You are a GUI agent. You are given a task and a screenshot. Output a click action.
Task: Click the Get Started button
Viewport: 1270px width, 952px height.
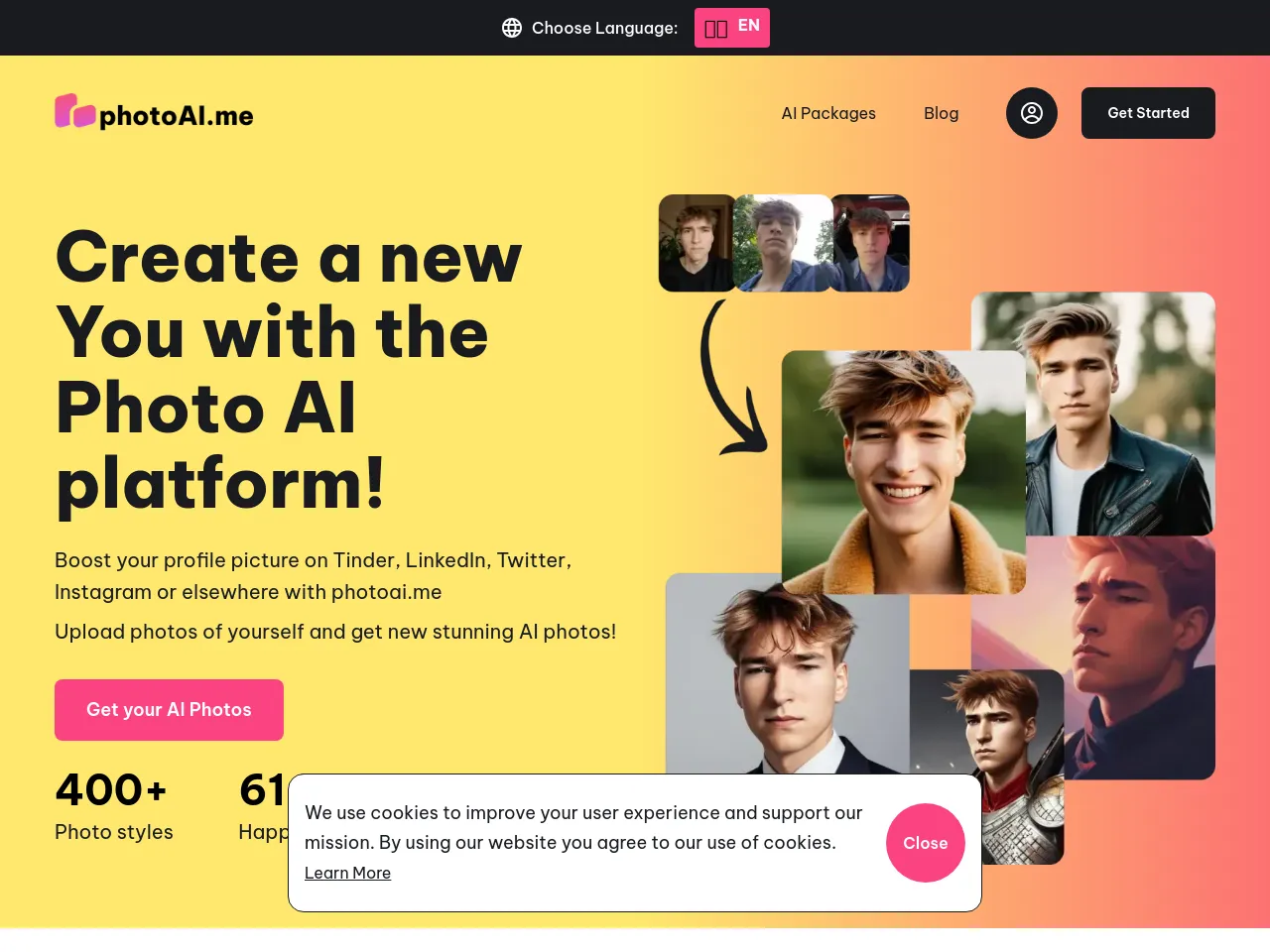point(1148,113)
